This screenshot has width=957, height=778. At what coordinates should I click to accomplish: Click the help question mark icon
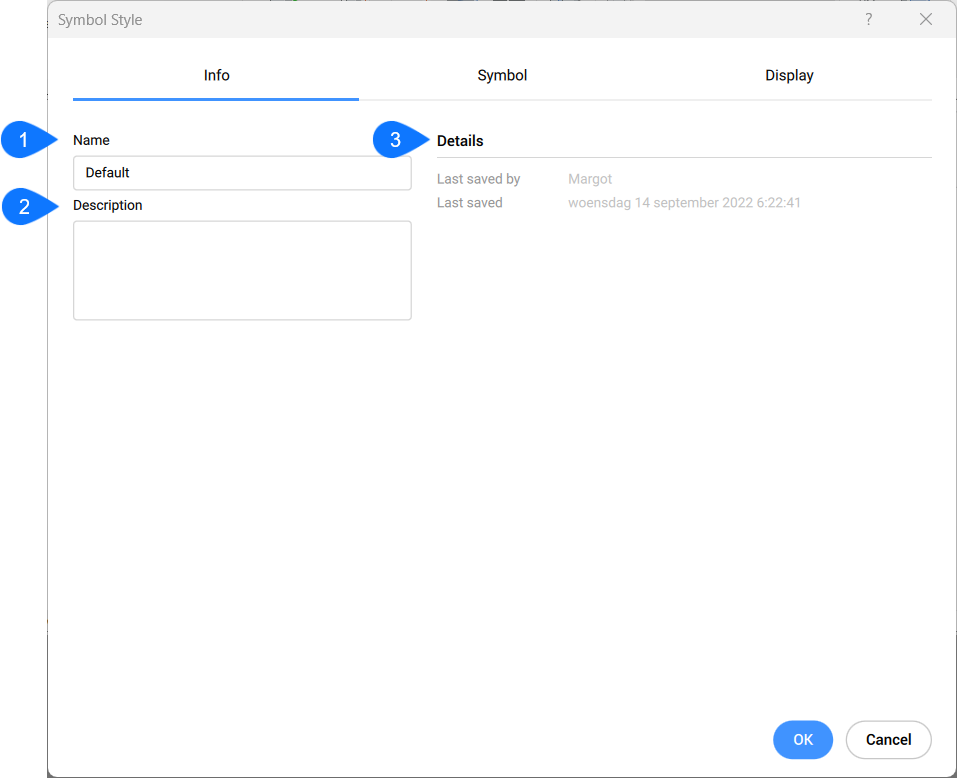pyautogui.click(x=868, y=20)
